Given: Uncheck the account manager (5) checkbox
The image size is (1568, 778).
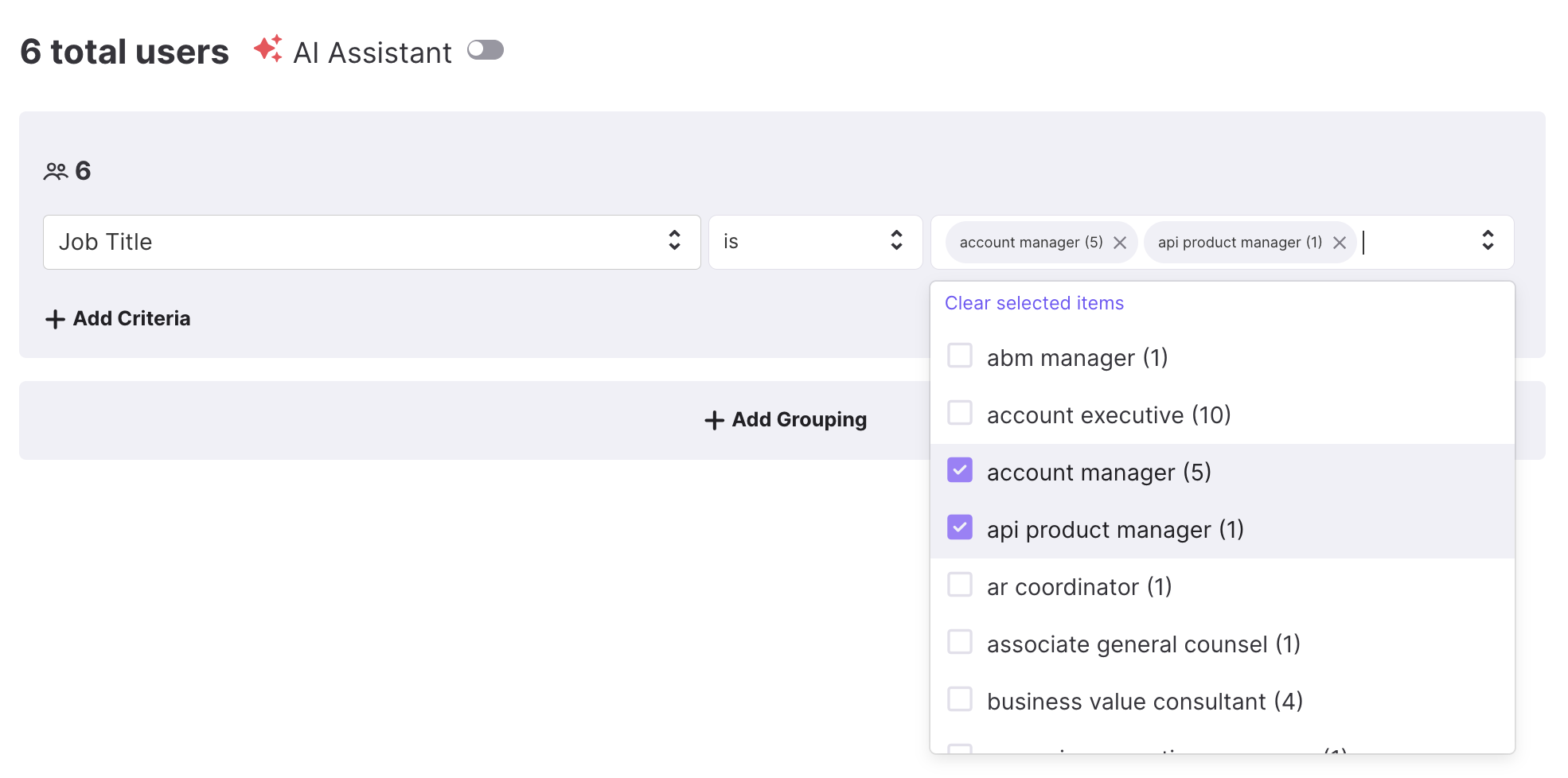Looking at the screenshot, I should (960, 470).
